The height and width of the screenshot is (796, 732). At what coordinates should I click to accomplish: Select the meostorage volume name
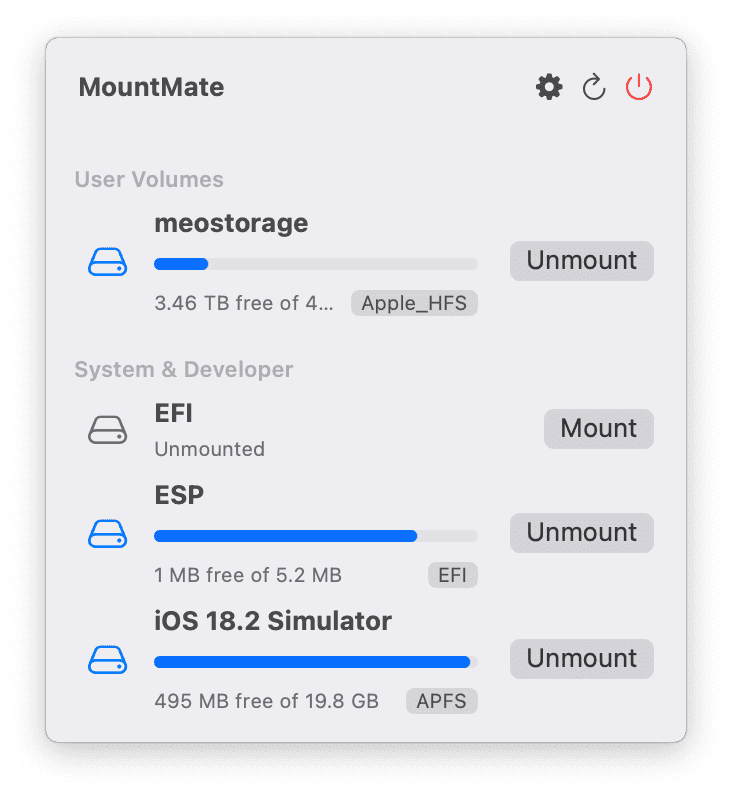(x=231, y=224)
